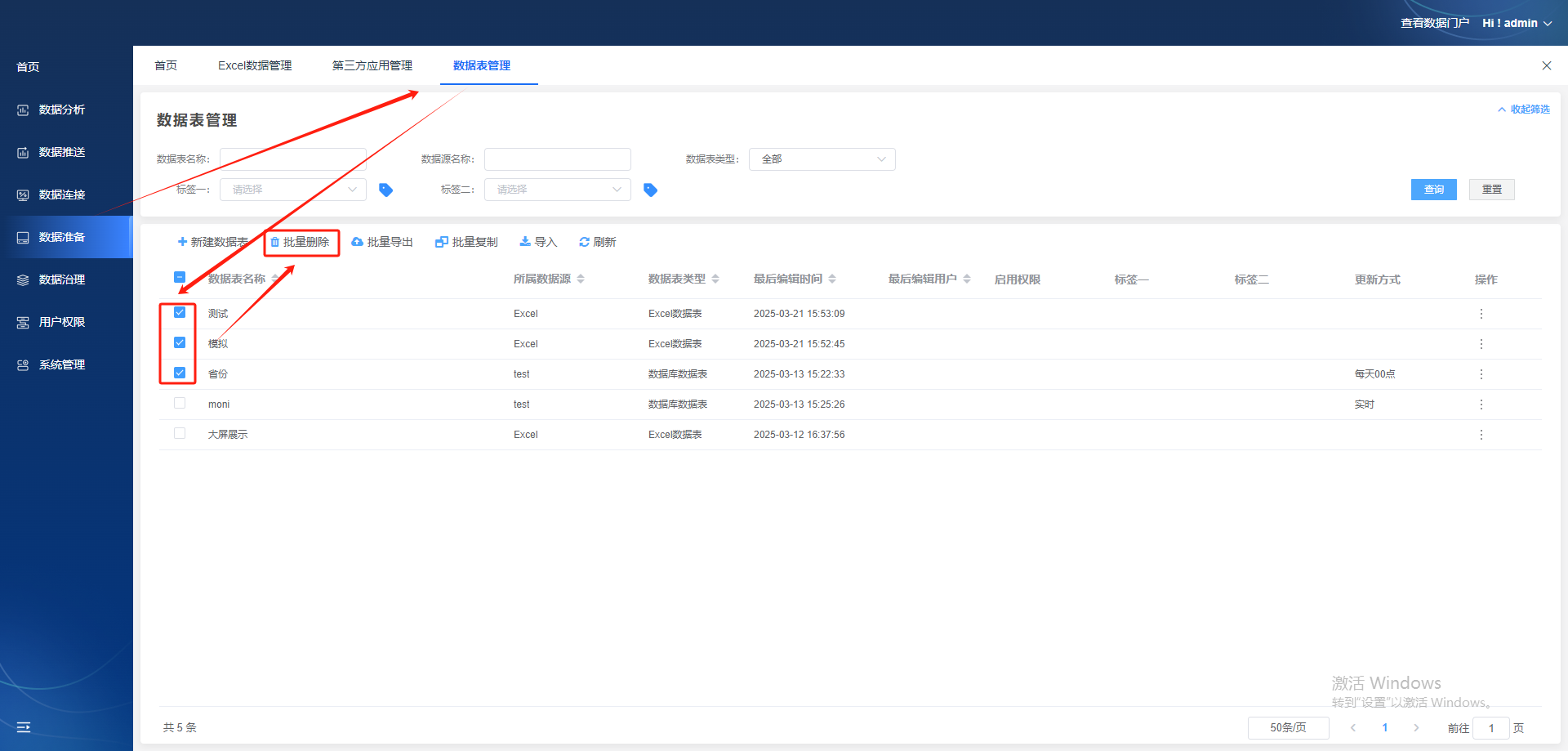
Task: Expand the 标签一 select dropdown
Action: pos(292,190)
